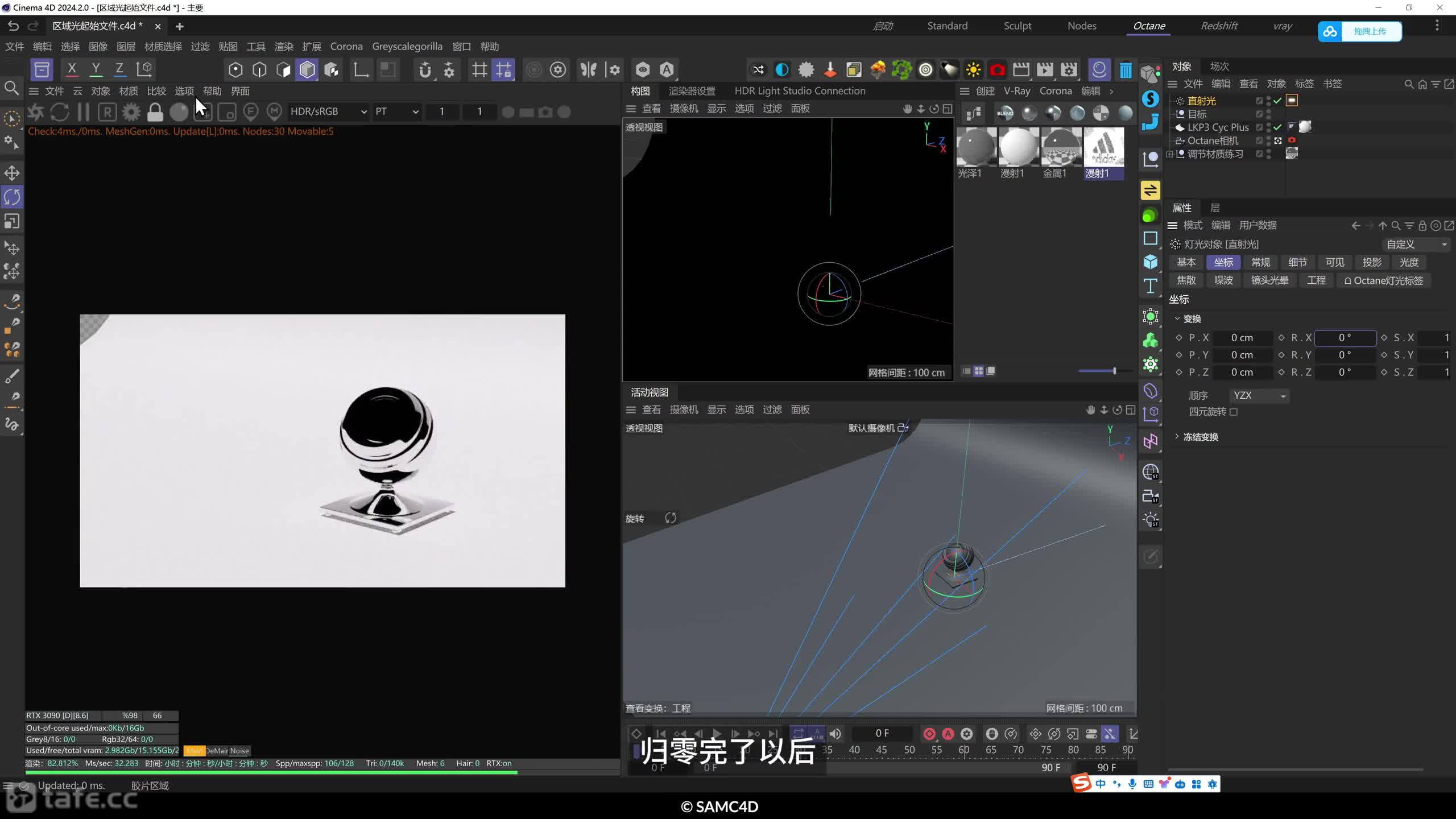This screenshot has height=819, width=1456.
Task: Switch to the 场次 tab
Action: coord(1219,67)
